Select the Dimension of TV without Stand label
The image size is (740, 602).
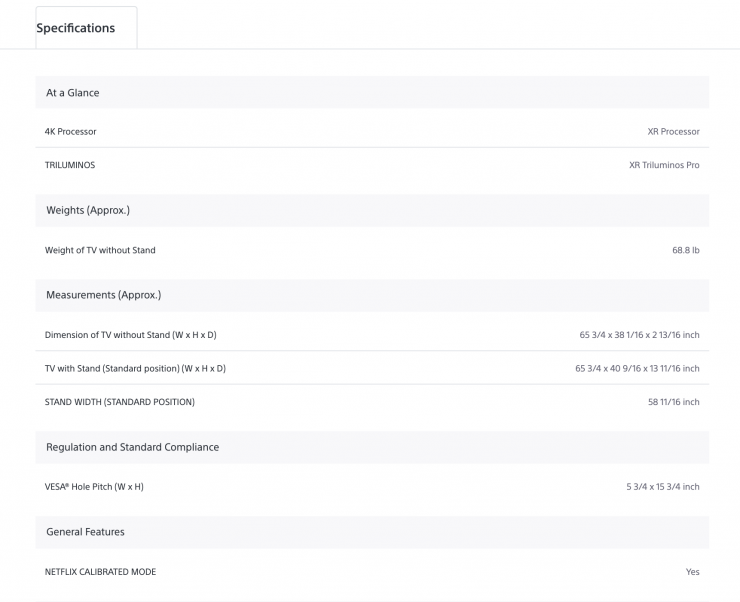point(131,335)
